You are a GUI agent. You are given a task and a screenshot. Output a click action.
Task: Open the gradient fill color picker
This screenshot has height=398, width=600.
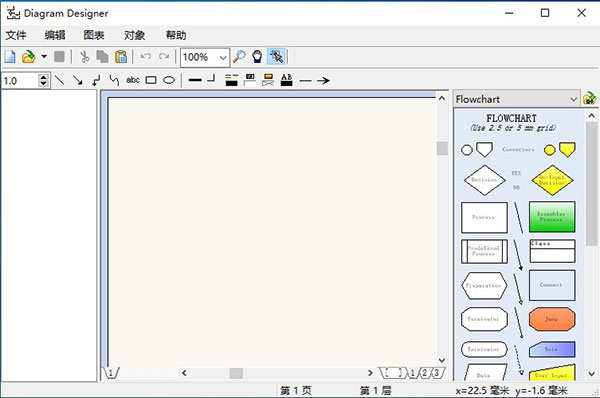(x=268, y=80)
